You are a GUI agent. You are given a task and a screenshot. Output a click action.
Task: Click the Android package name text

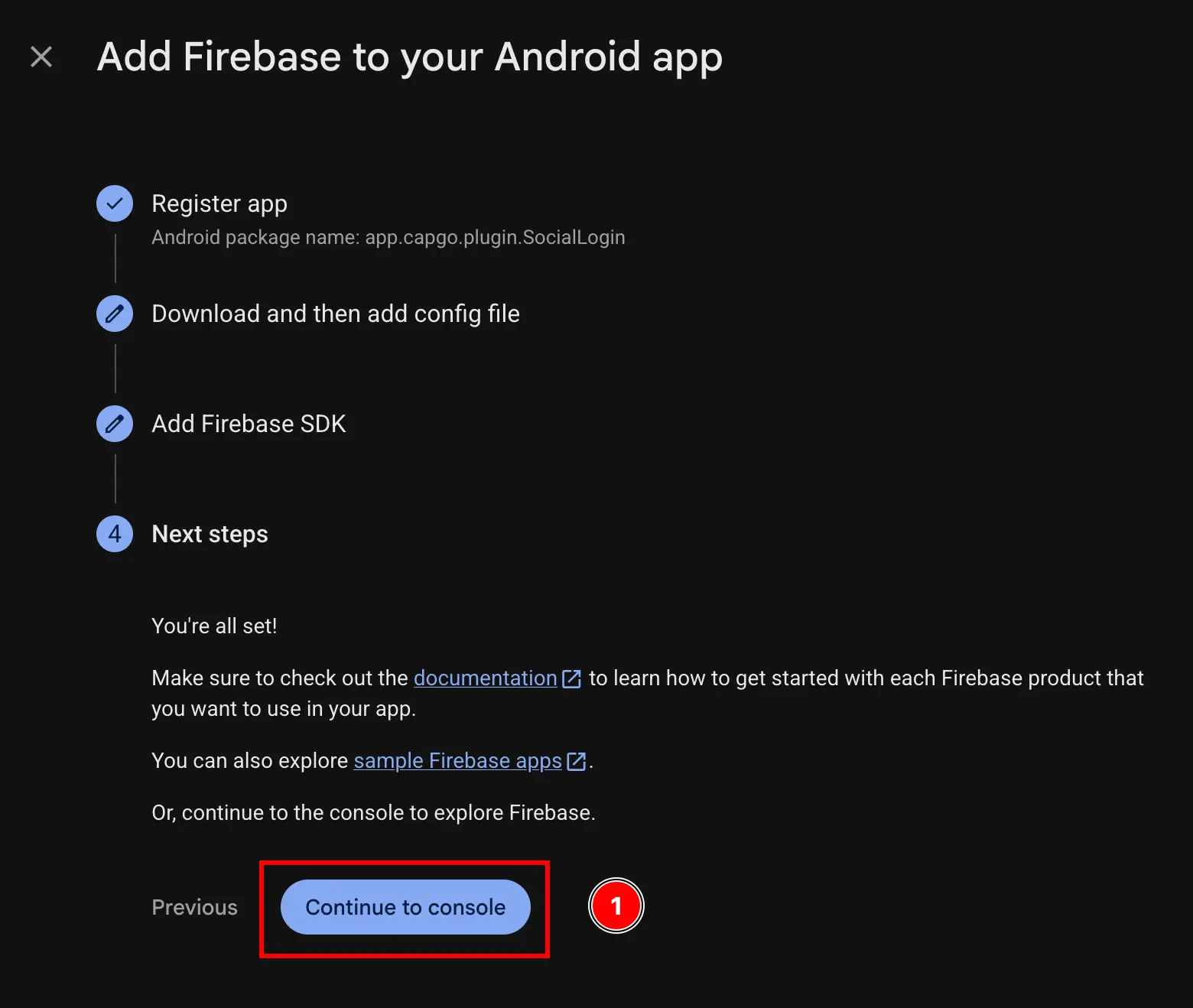point(388,237)
